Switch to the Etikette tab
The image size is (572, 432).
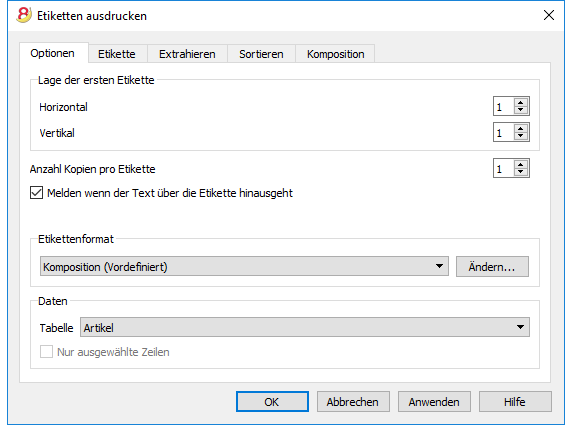pyautogui.click(x=117, y=54)
